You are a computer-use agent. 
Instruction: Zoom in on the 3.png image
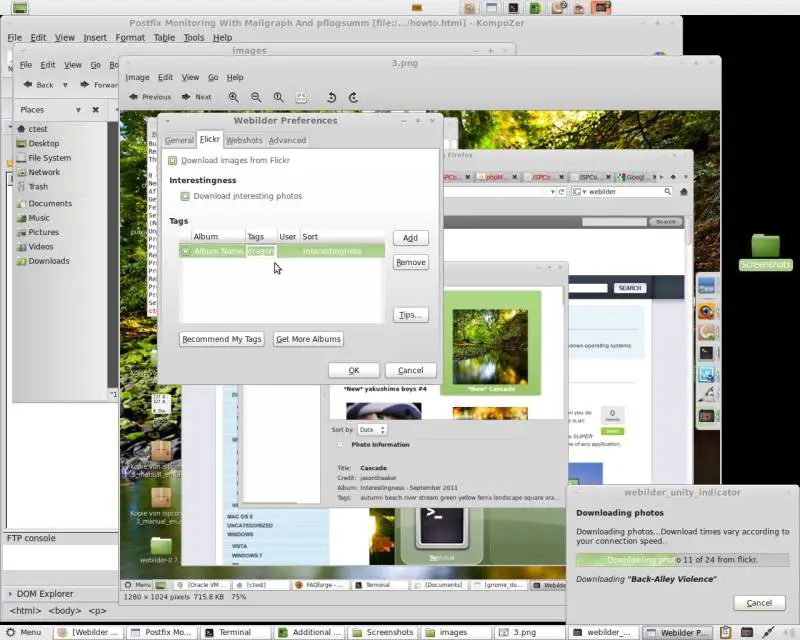(234, 97)
